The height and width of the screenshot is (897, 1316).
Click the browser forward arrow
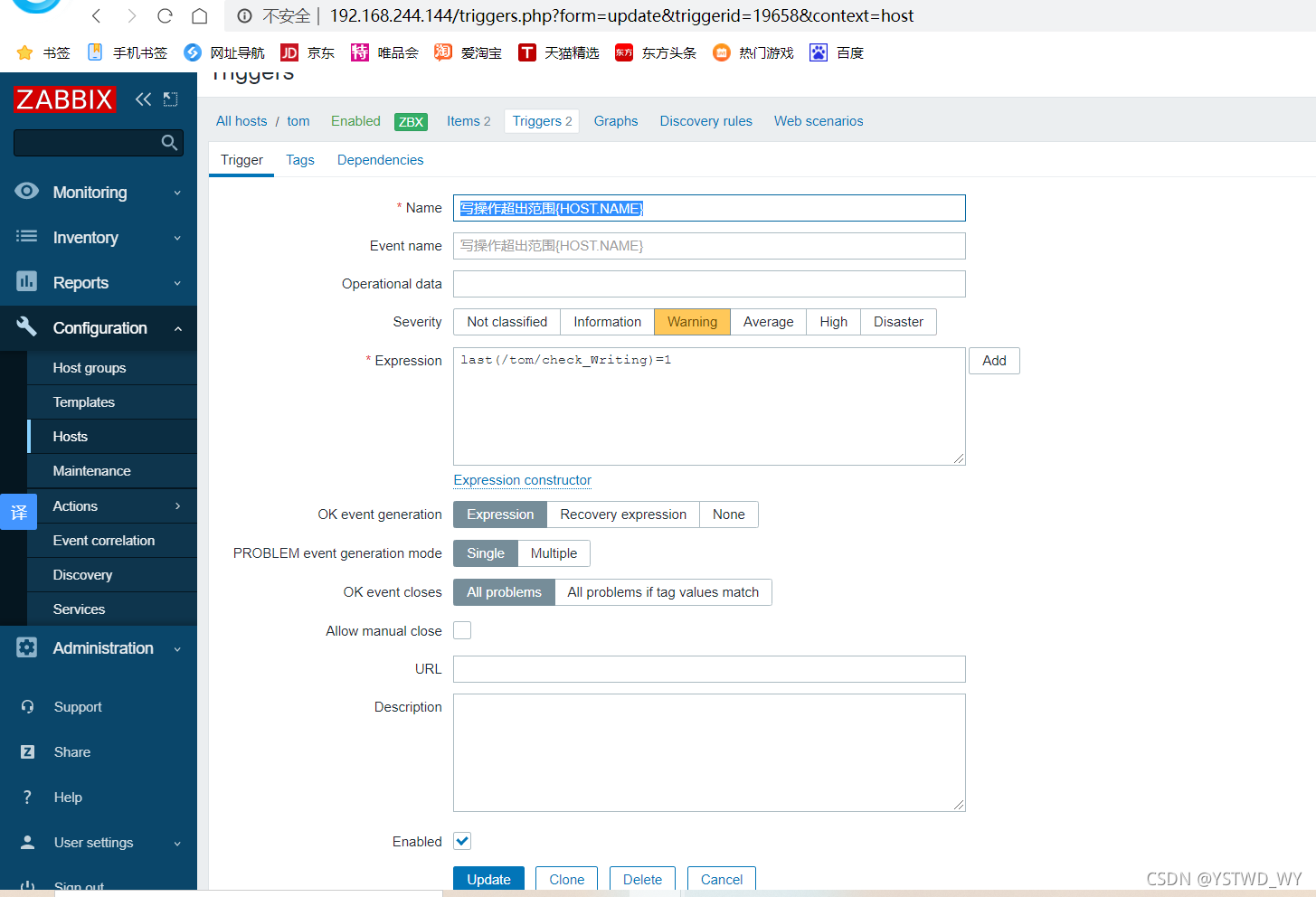tap(131, 16)
